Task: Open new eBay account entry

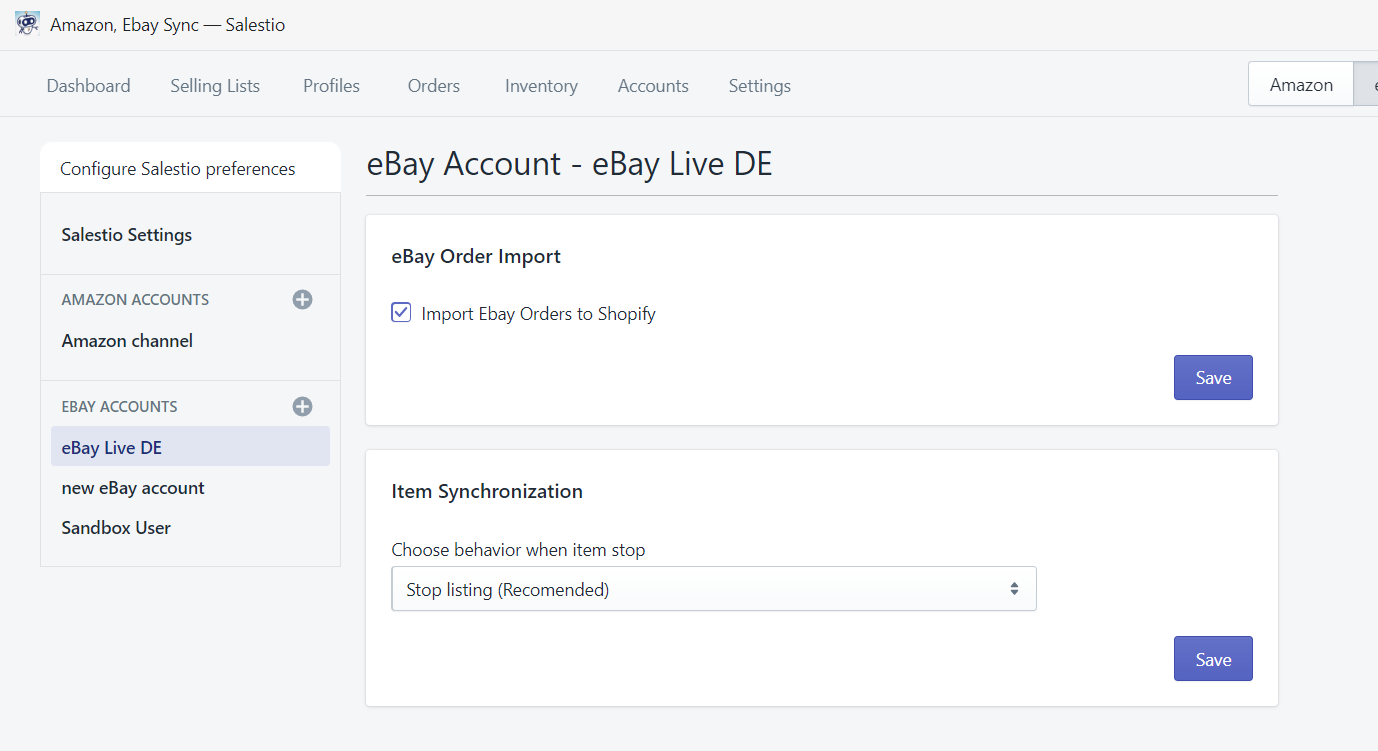Action: click(133, 488)
